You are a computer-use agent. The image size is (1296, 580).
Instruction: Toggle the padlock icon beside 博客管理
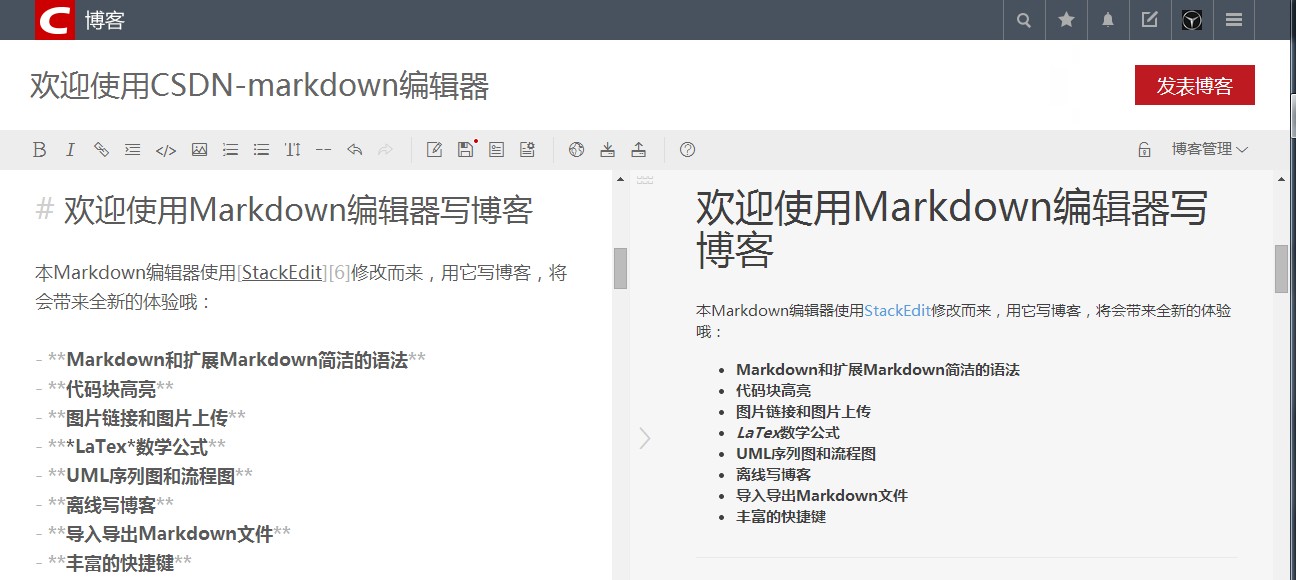[1144, 150]
